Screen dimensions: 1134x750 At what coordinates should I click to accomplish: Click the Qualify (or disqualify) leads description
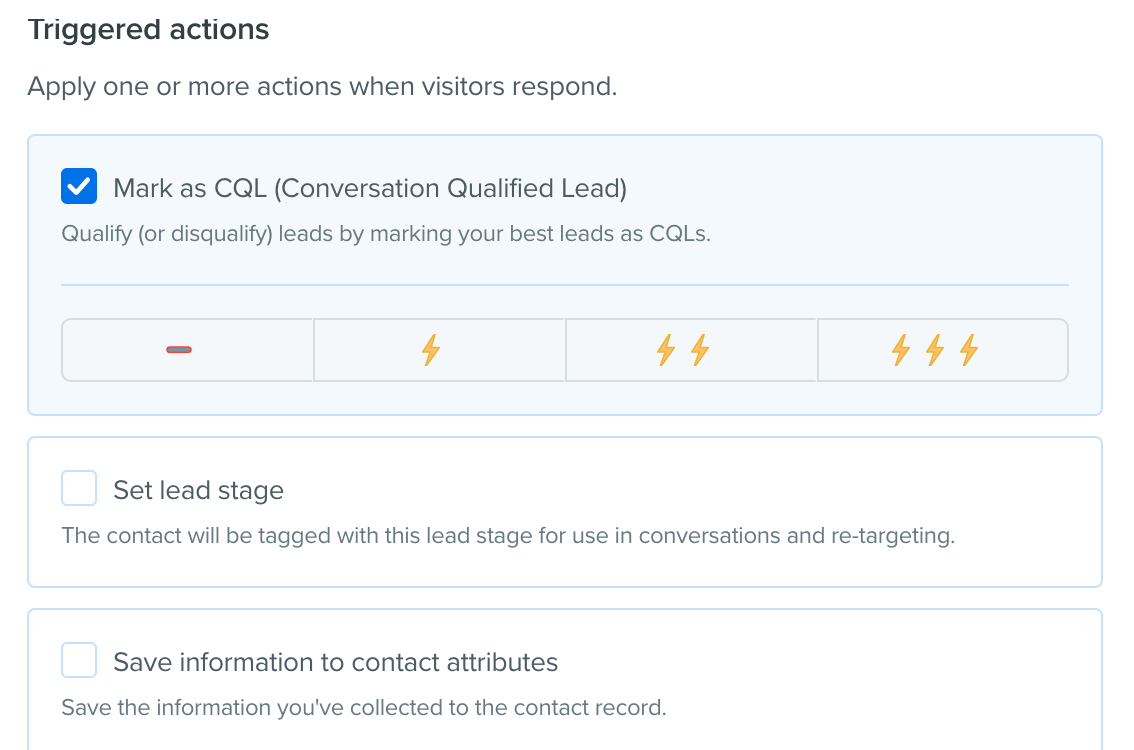(x=386, y=234)
